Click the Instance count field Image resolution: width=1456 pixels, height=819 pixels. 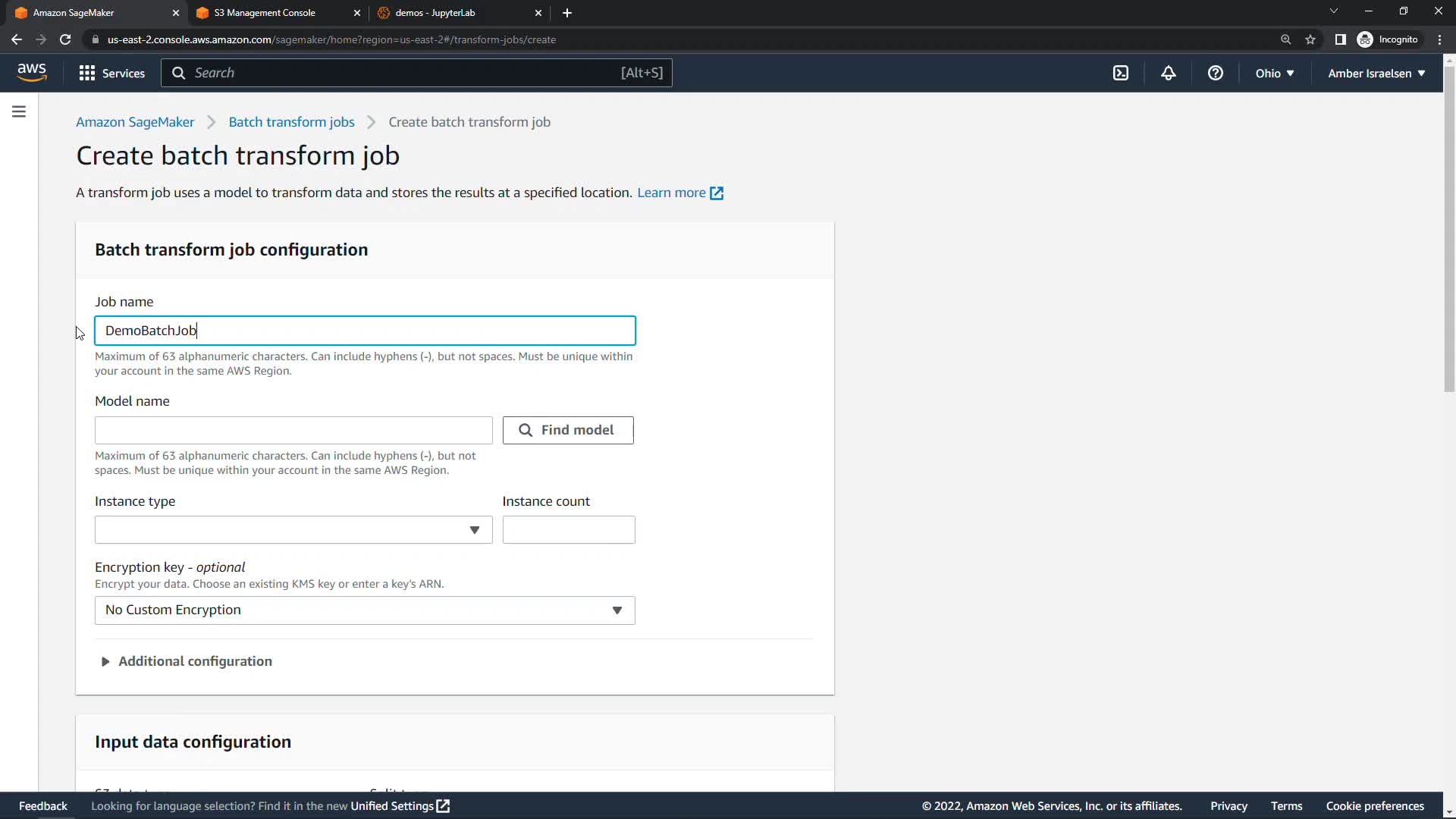pyautogui.click(x=568, y=530)
